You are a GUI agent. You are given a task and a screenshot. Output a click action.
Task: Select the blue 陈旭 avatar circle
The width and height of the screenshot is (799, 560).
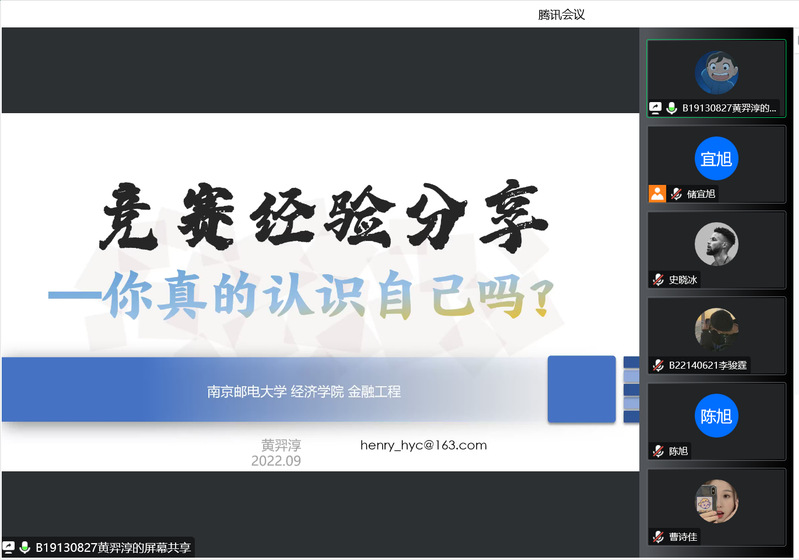[x=716, y=415]
